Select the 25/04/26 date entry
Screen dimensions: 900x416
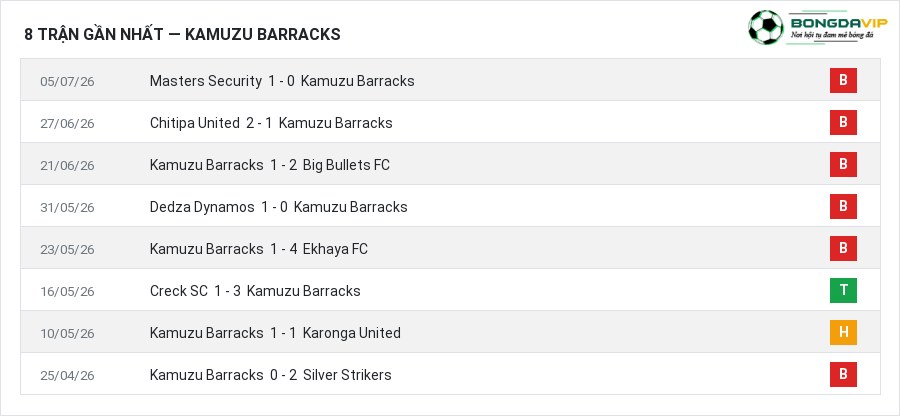[x=67, y=375]
